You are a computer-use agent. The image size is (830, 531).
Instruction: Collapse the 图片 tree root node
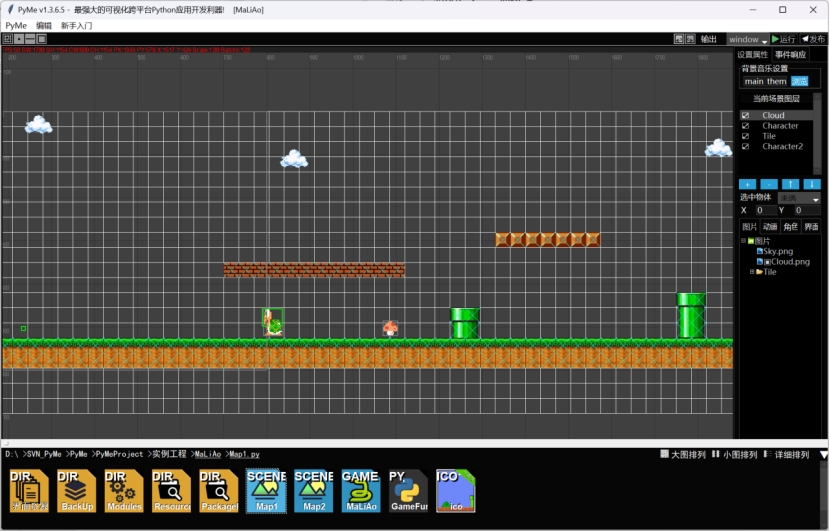point(744,241)
